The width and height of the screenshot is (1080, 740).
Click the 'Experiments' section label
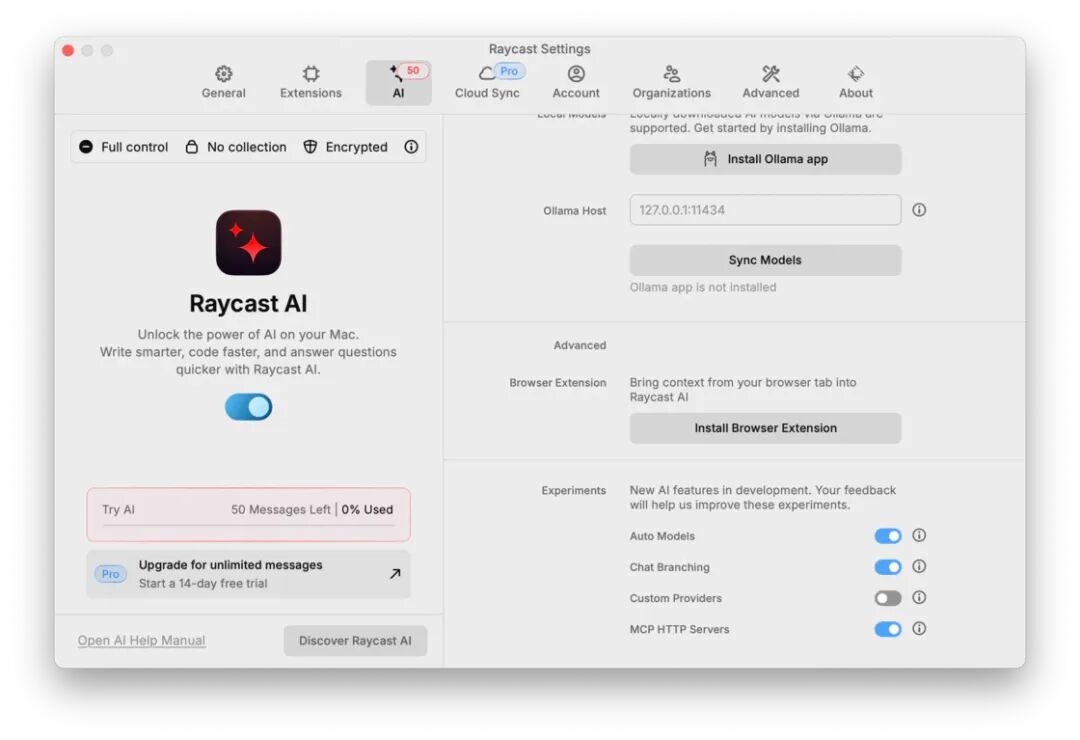pyautogui.click(x=574, y=491)
